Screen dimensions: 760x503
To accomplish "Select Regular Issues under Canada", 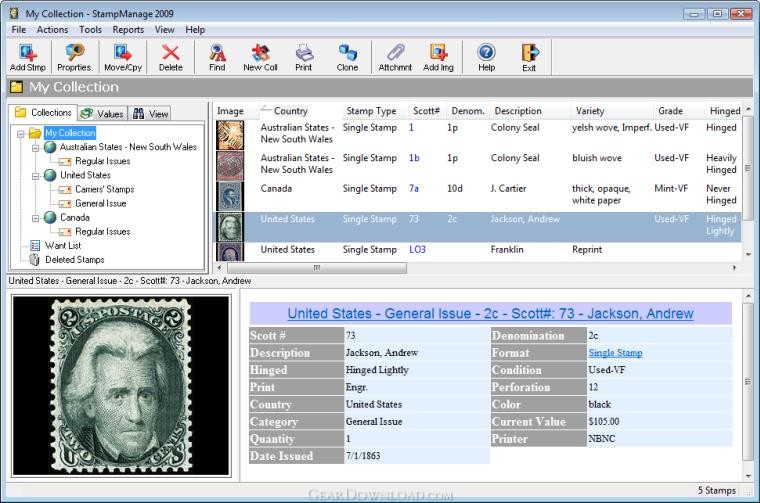I will (103, 232).
